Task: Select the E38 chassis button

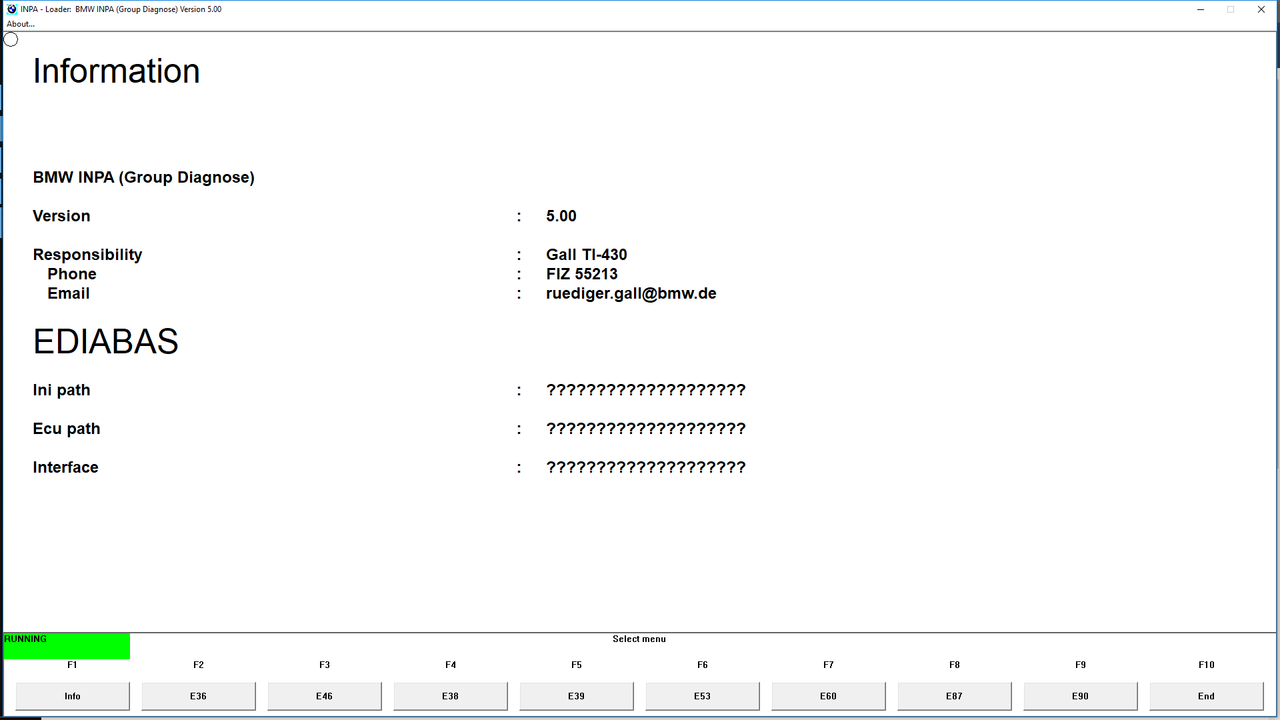Action: point(450,696)
